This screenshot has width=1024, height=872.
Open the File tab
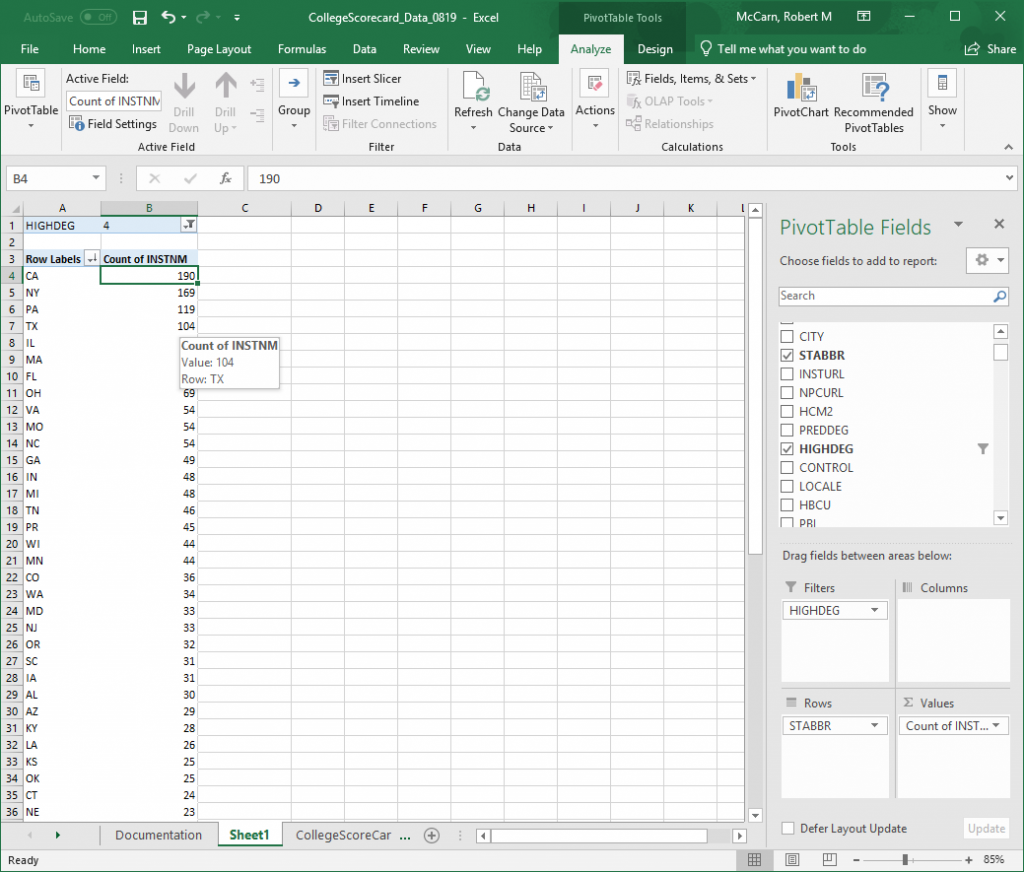tap(29, 49)
